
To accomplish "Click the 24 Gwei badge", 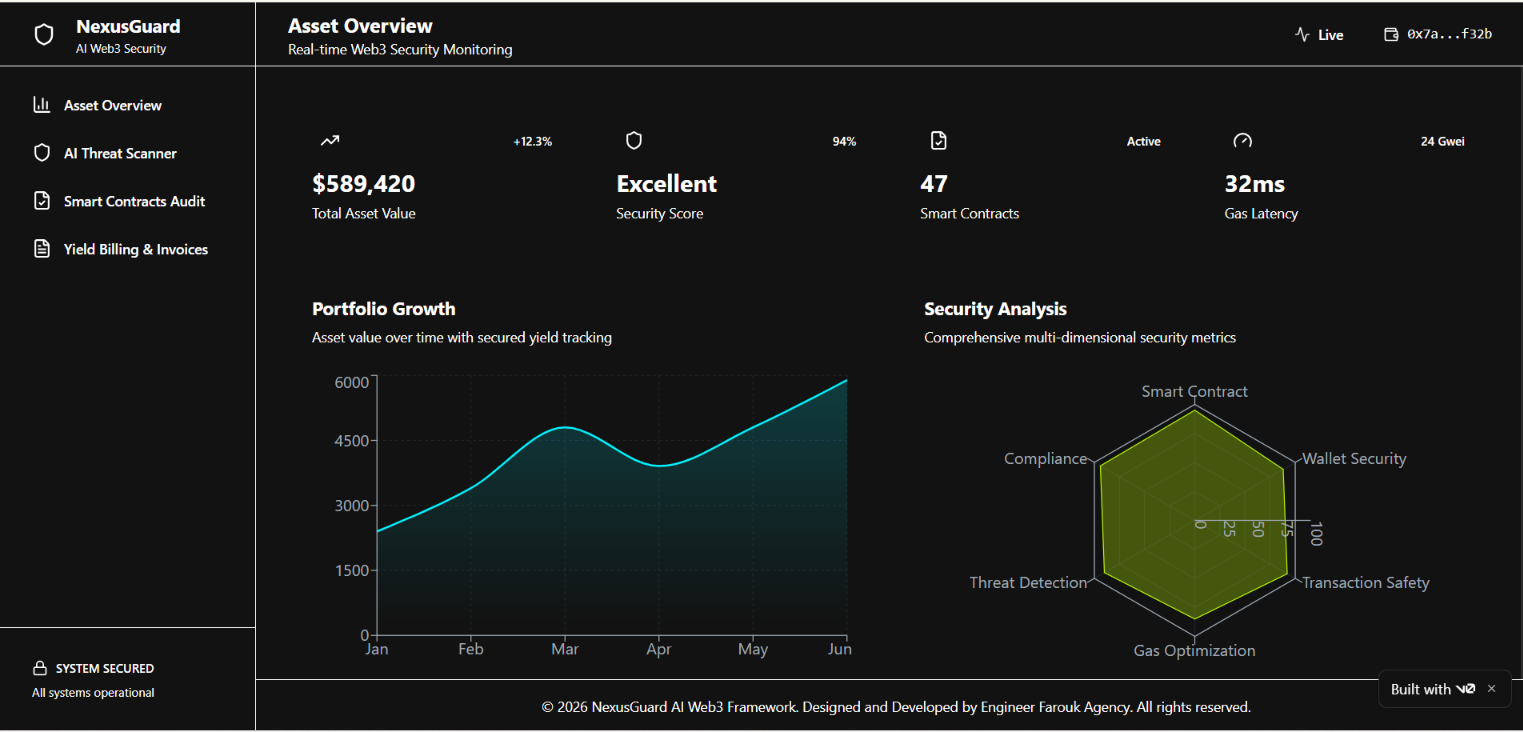I will pyautogui.click(x=1442, y=142).
